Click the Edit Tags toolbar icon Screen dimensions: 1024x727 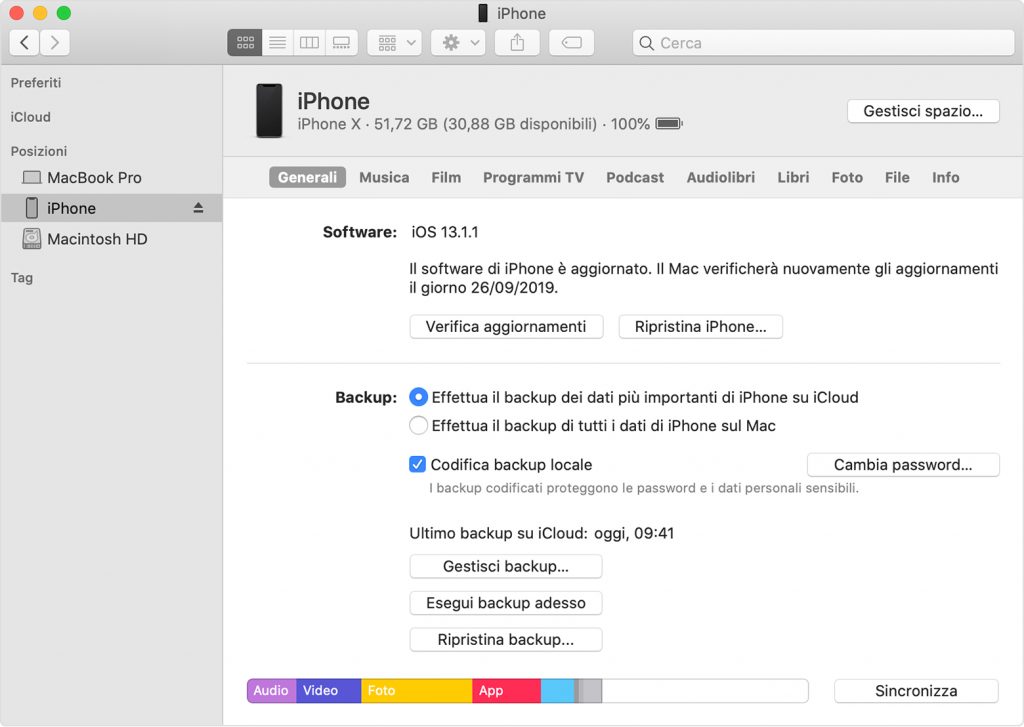571,42
